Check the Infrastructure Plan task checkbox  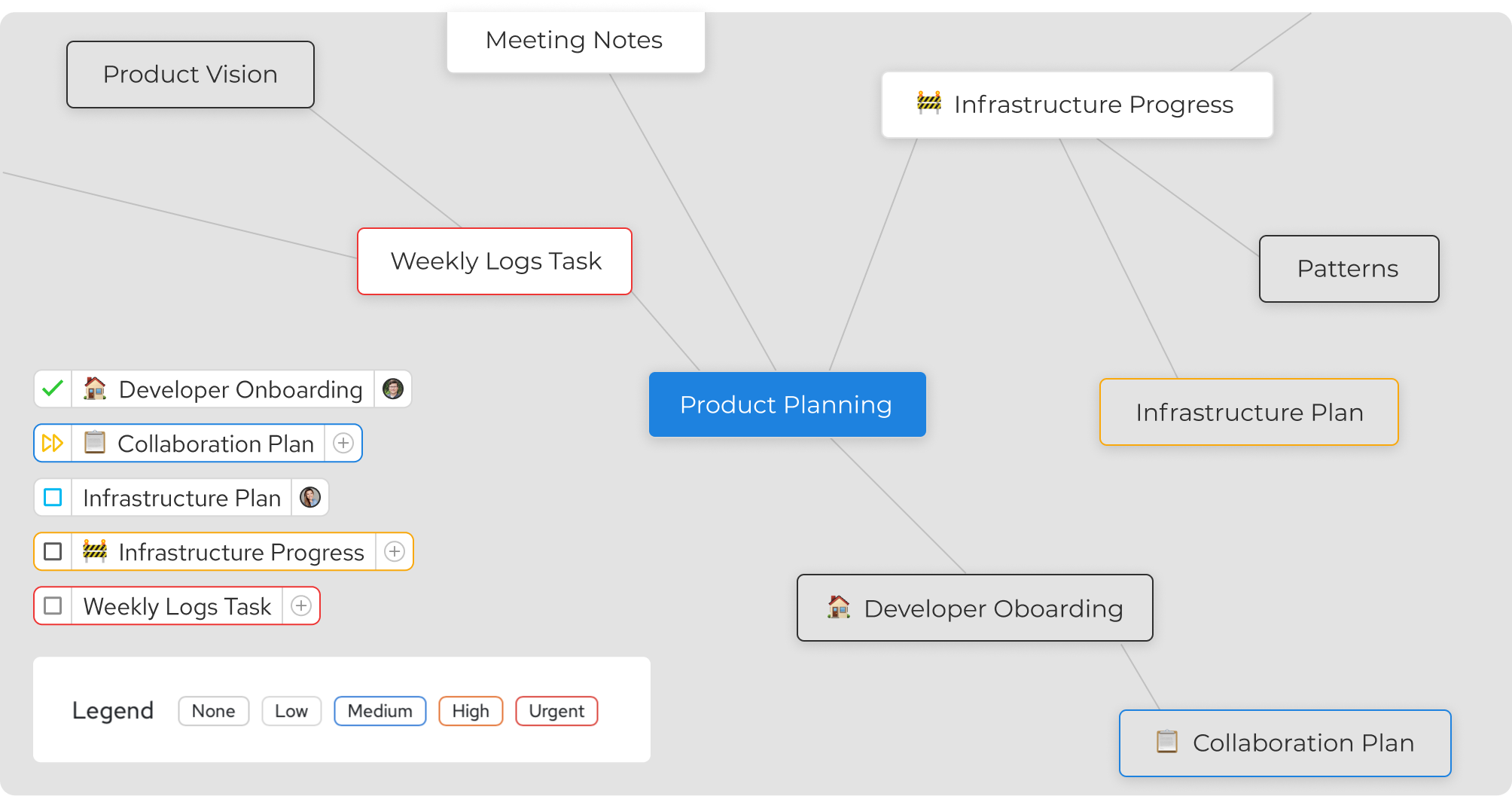point(53,497)
